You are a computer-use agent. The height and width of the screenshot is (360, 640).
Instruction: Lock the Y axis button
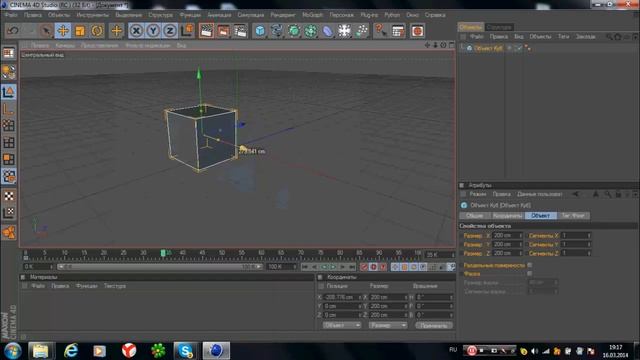pyautogui.click(x=153, y=31)
